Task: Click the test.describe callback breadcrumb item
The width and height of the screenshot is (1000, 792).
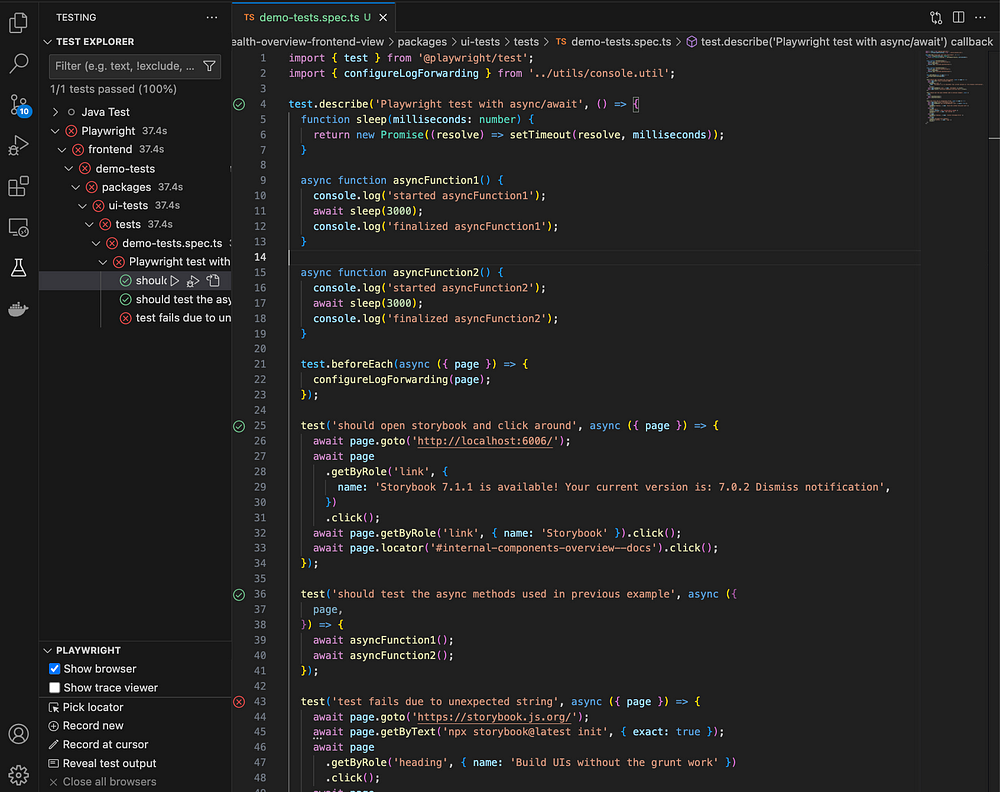Action: [x=839, y=41]
